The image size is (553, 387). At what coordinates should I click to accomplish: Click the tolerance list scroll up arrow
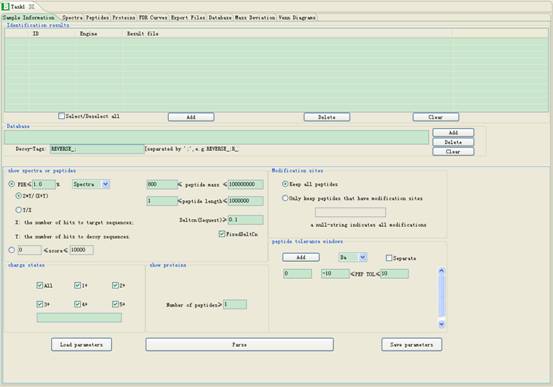coord(441,271)
